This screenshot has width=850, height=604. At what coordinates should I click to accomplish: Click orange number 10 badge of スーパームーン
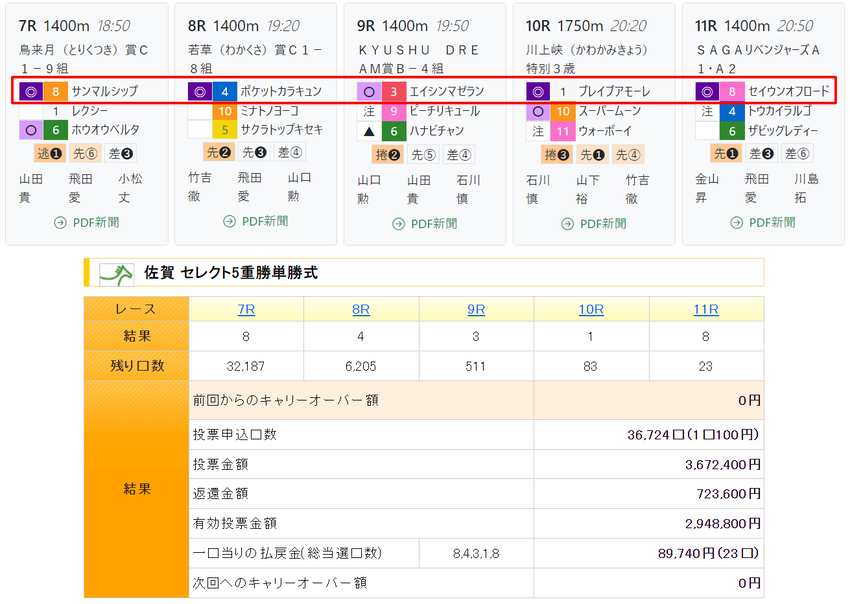[x=563, y=111]
